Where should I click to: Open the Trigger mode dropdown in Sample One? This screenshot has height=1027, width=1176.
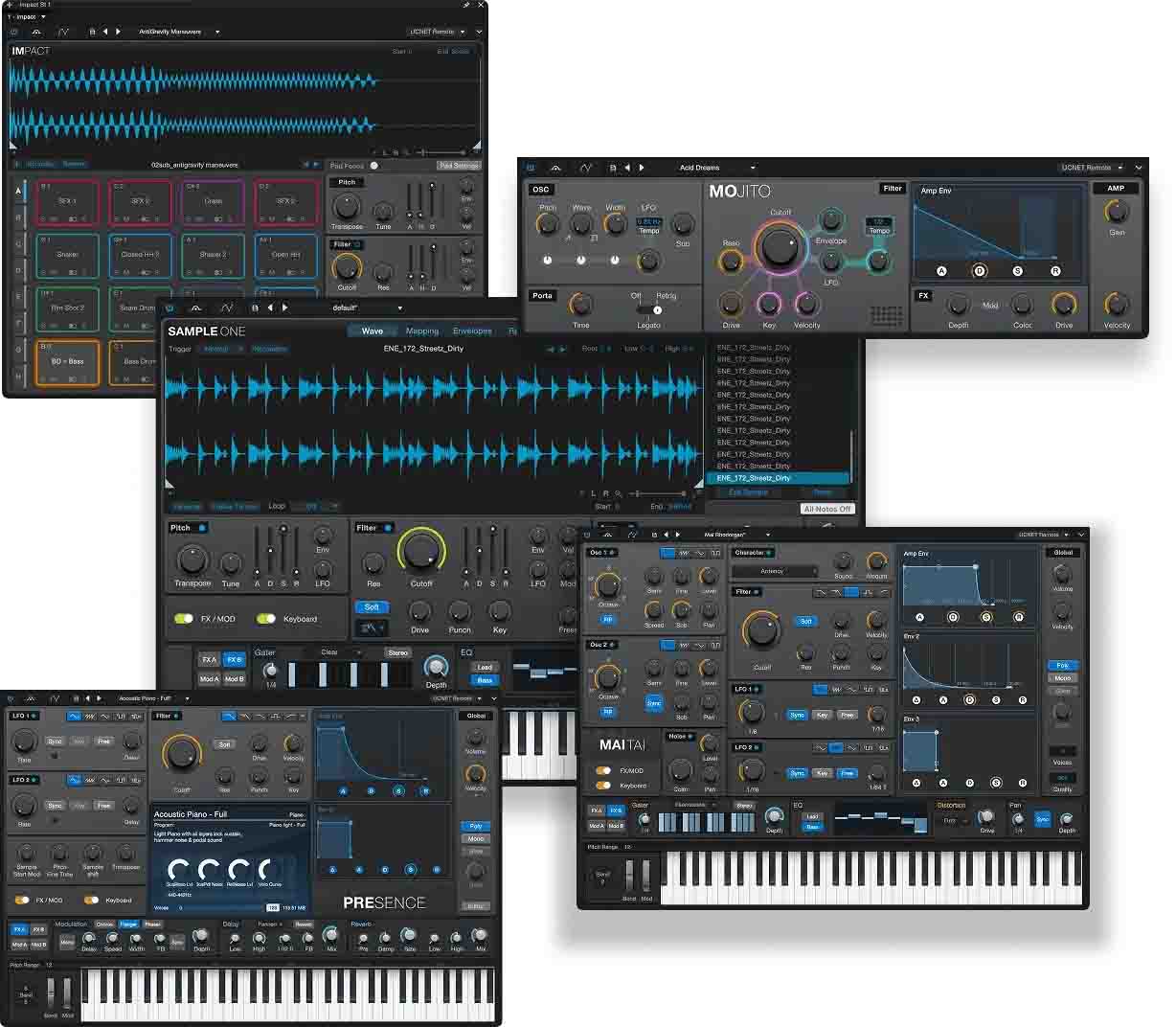pos(221,349)
